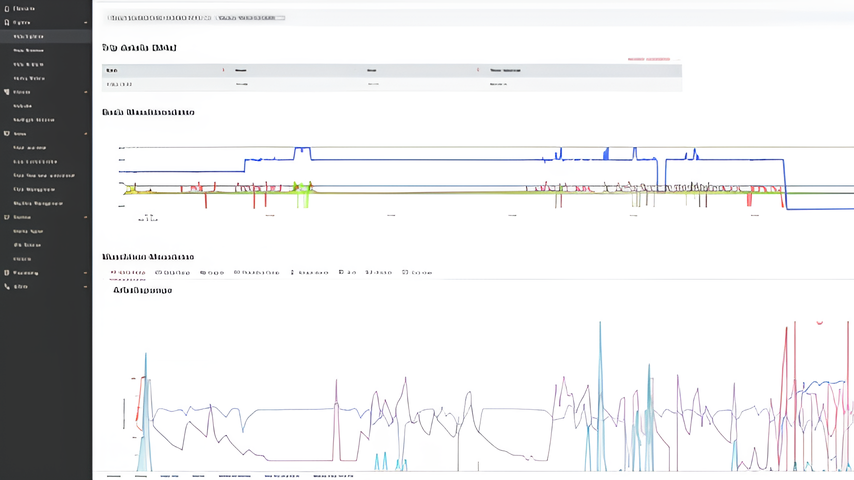Click the fifth sidebar section's icon
Image resolution: width=854 pixels, height=480 pixels.
[x=7, y=217]
